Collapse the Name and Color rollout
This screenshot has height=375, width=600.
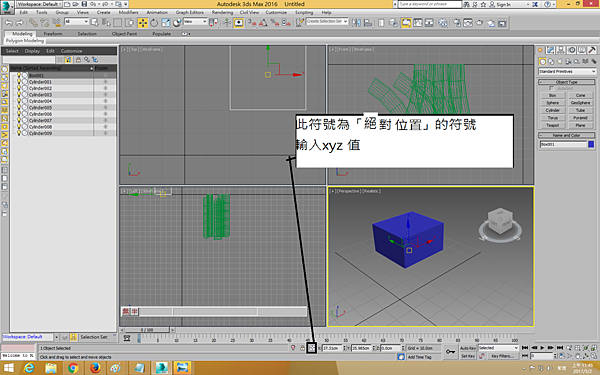point(567,135)
